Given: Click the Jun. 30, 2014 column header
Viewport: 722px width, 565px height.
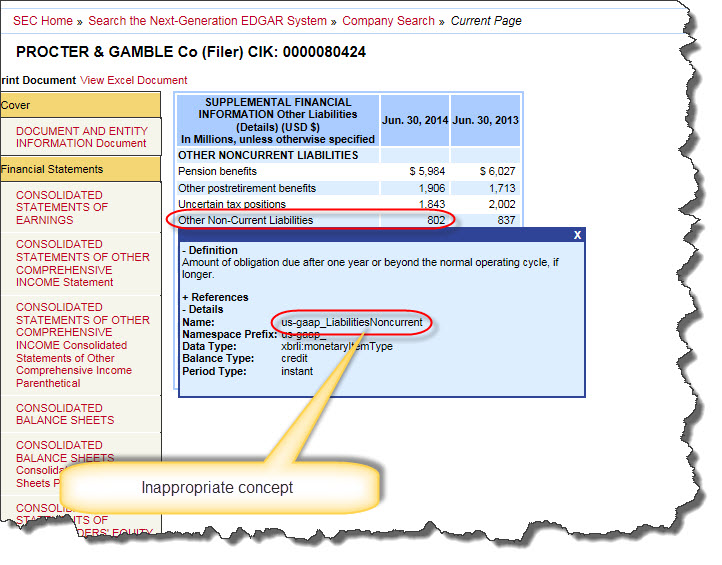Looking at the screenshot, I should (415, 120).
